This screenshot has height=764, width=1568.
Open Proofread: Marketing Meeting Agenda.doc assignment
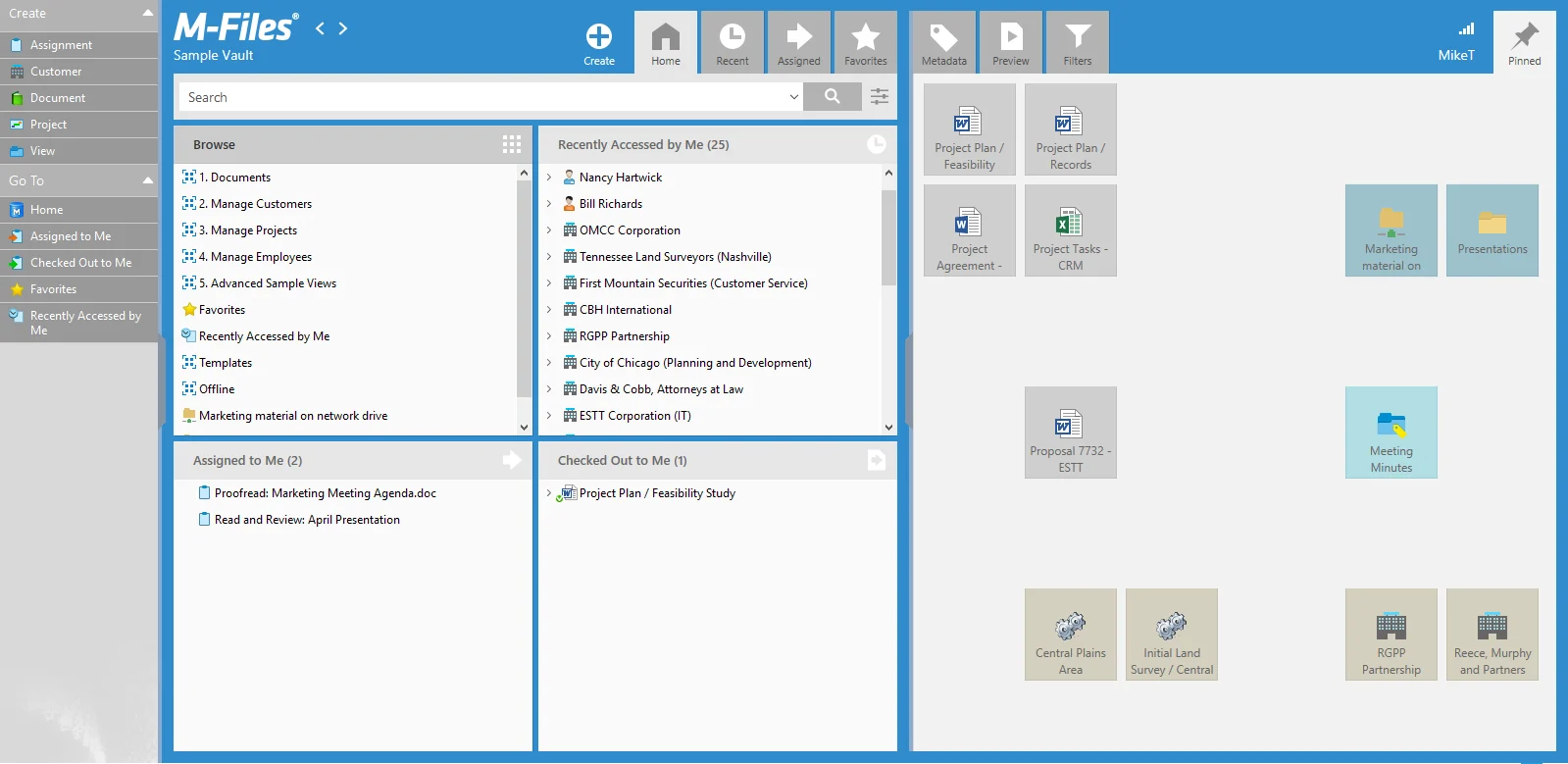click(x=325, y=493)
